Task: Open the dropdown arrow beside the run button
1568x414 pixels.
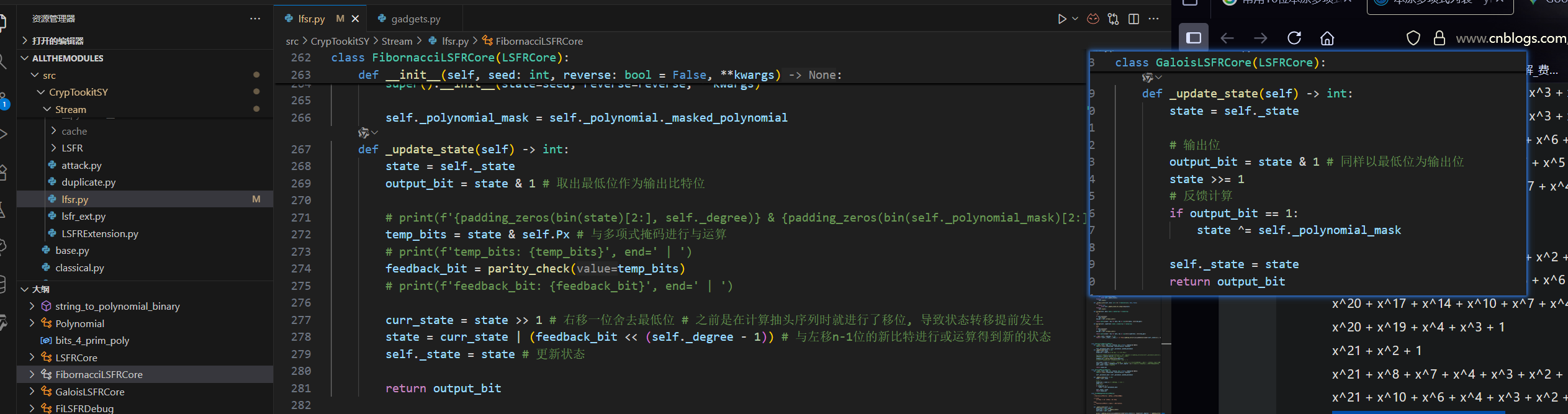Action: tap(1075, 19)
